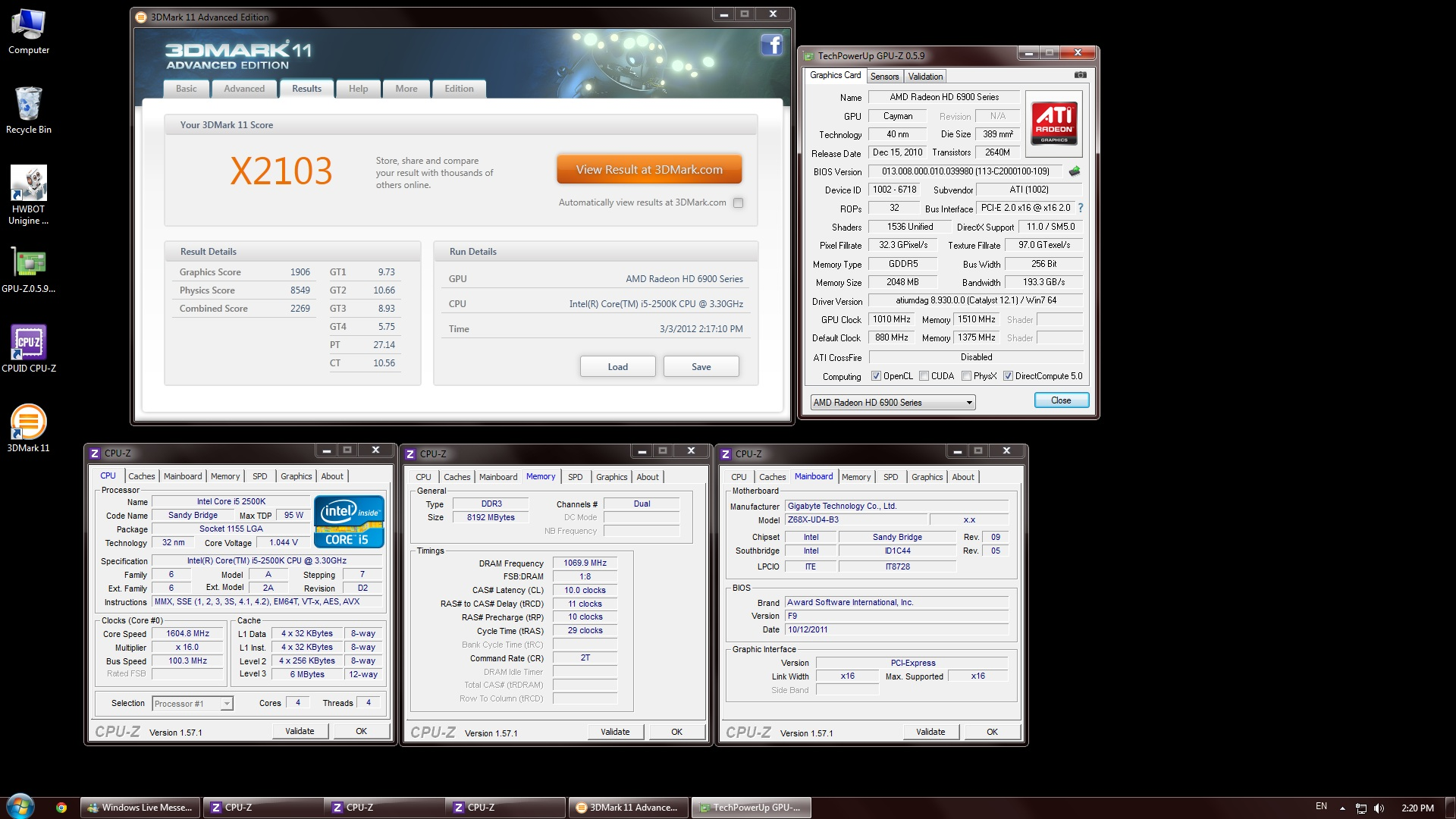The image size is (1456, 819).
Task: Click Validate in the CPU tab window
Action: [300, 731]
